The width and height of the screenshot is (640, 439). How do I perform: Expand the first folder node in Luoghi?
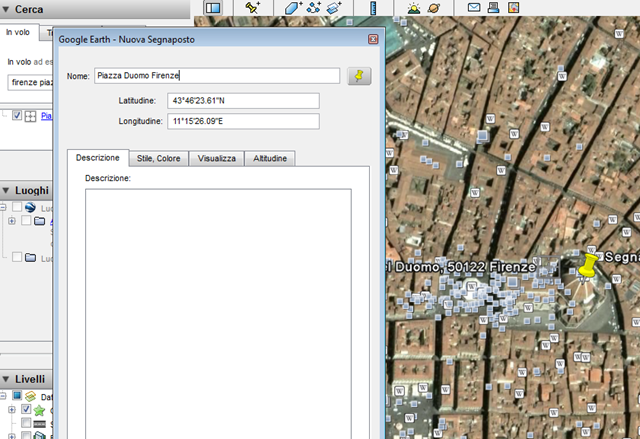[x=11, y=221]
